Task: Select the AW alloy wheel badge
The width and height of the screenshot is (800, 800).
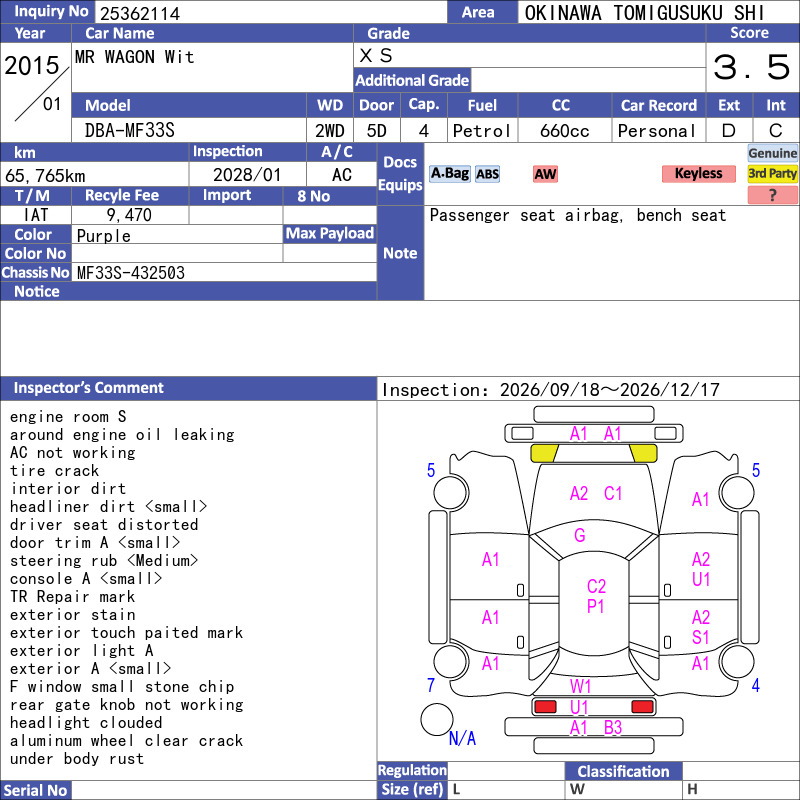Action: click(x=545, y=174)
